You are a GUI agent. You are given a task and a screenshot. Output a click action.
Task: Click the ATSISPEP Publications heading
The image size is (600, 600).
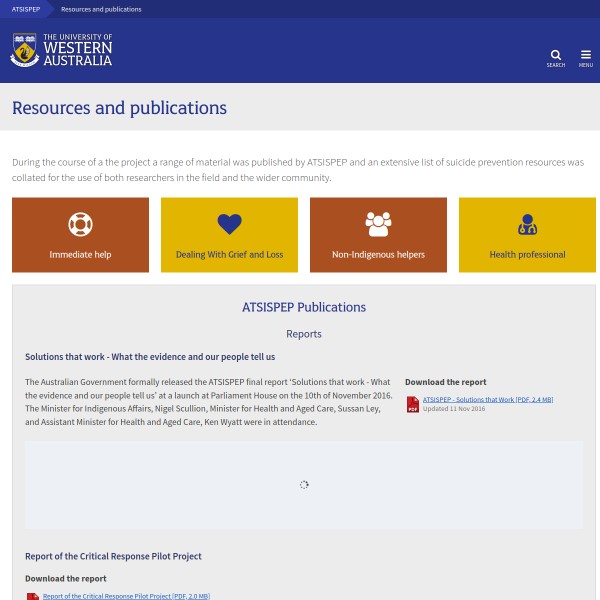(304, 307)
